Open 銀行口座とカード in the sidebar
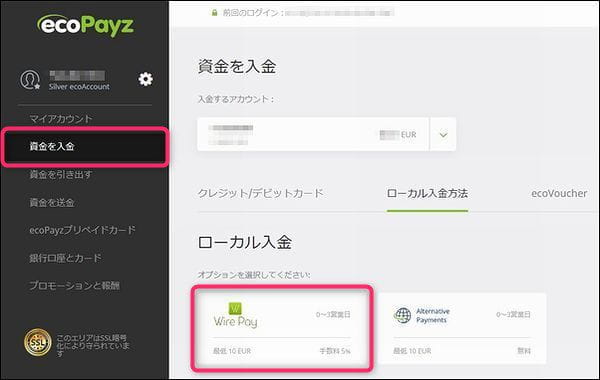 pos(65,258)
